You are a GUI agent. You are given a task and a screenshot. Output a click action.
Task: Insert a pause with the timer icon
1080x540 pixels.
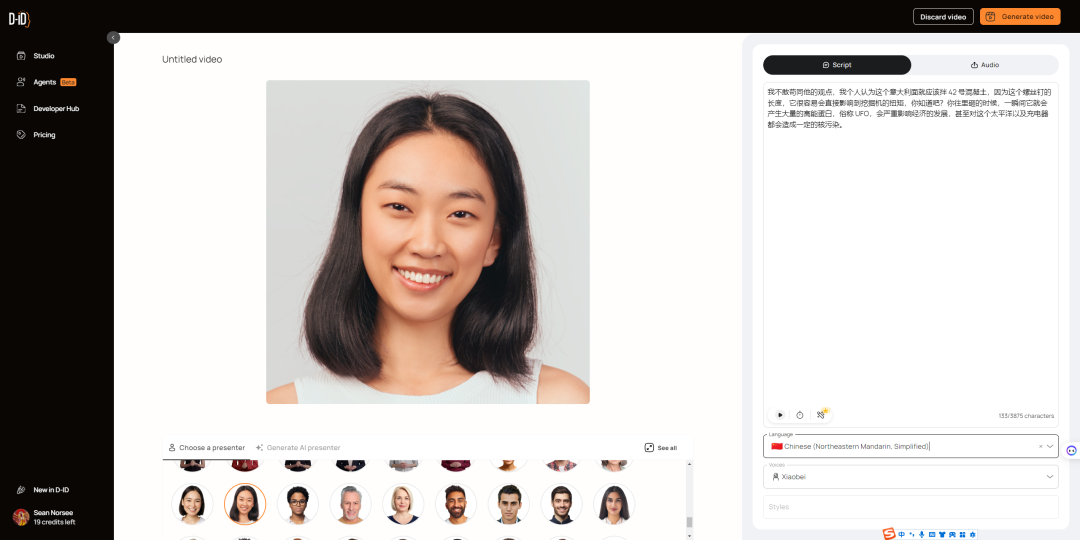[x=800, y=415]
